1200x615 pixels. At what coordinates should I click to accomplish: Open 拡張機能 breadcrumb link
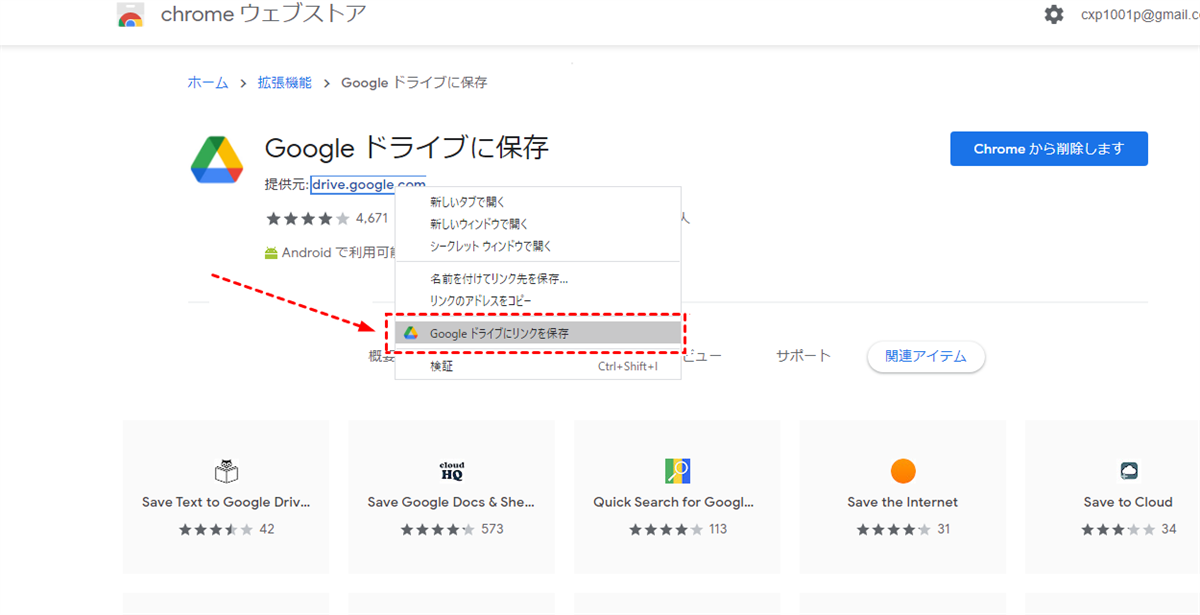pyautogui.click(x=285, y=83)
